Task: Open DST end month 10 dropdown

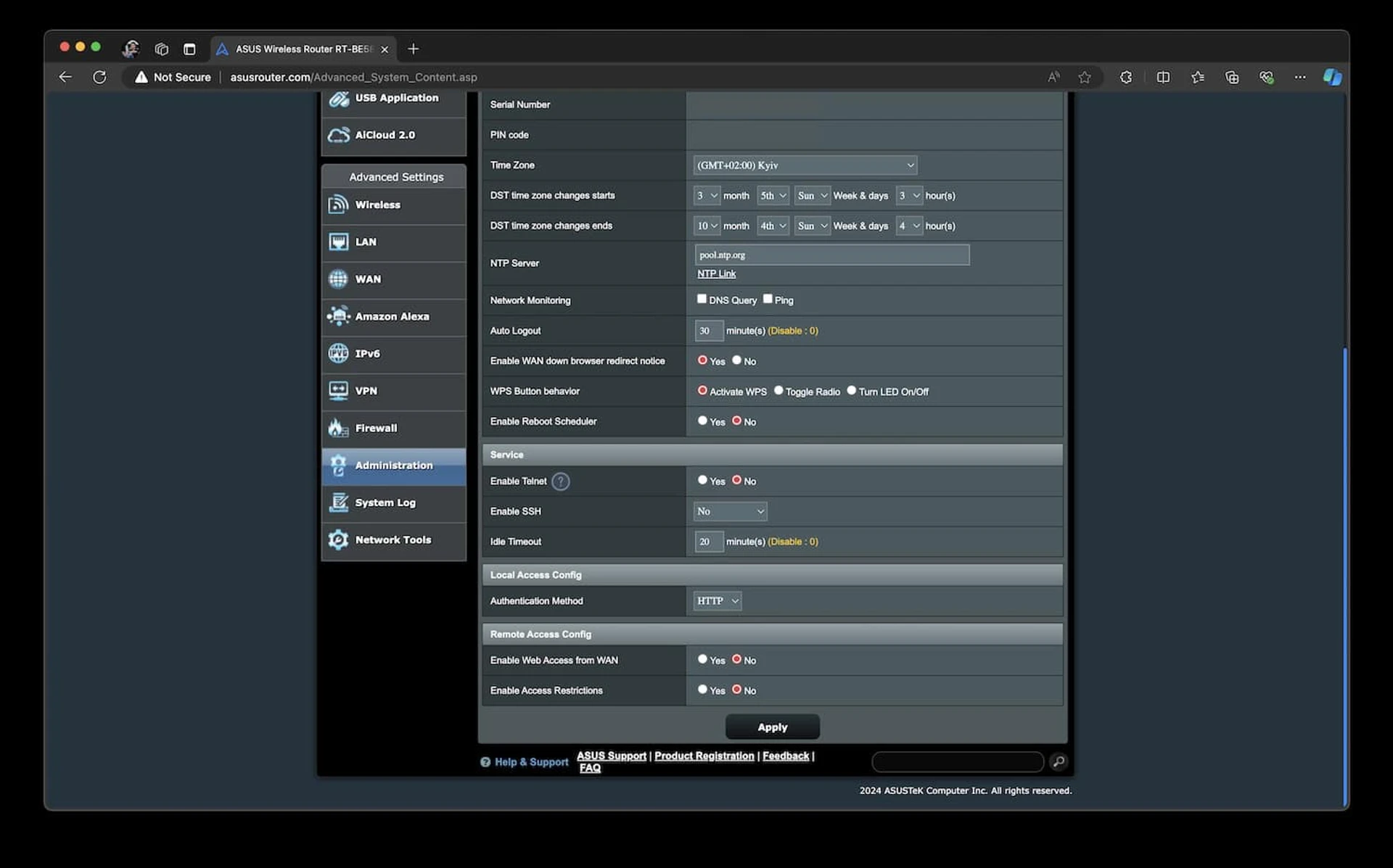Action: click(707, 226)
